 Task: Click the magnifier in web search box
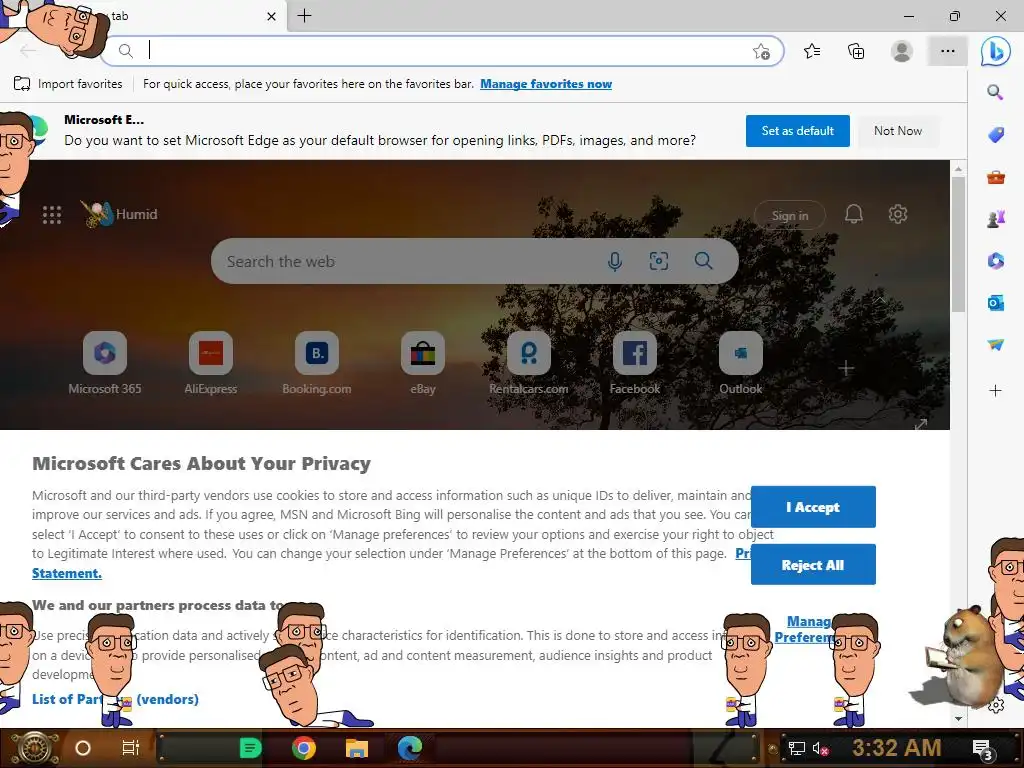[x=703, y=261]
